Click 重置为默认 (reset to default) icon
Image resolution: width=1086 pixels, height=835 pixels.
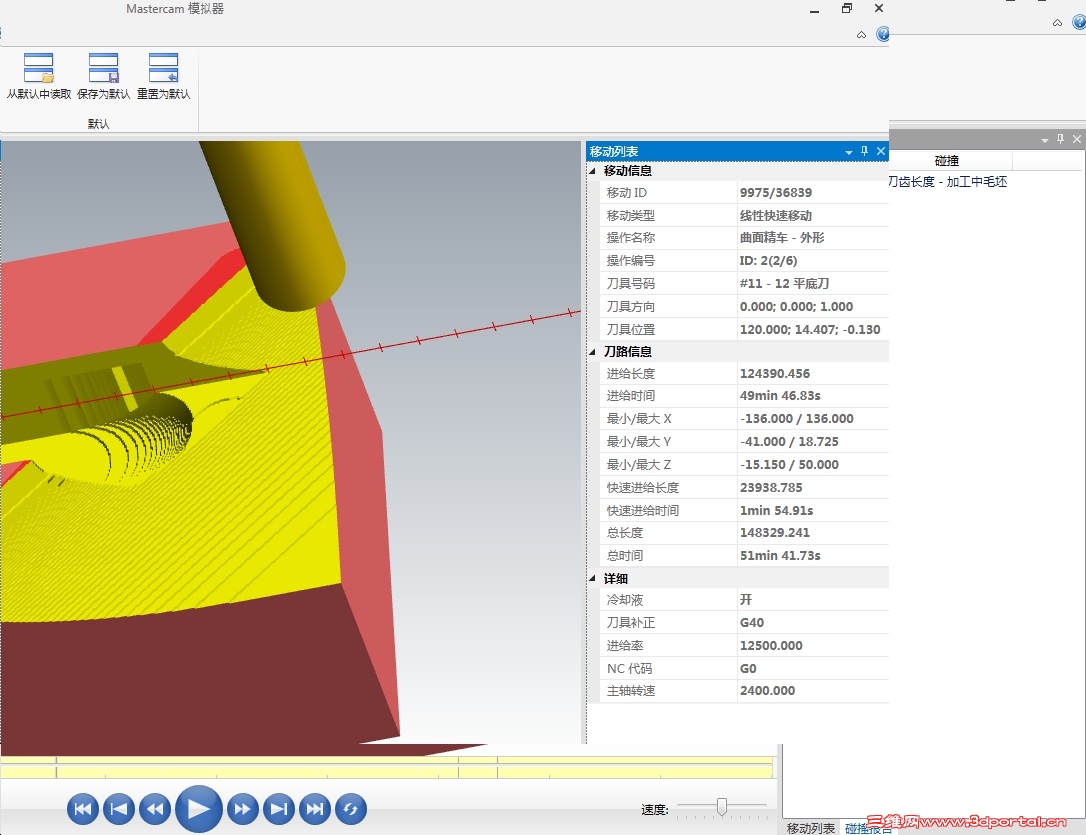click(x=163, y=68)
